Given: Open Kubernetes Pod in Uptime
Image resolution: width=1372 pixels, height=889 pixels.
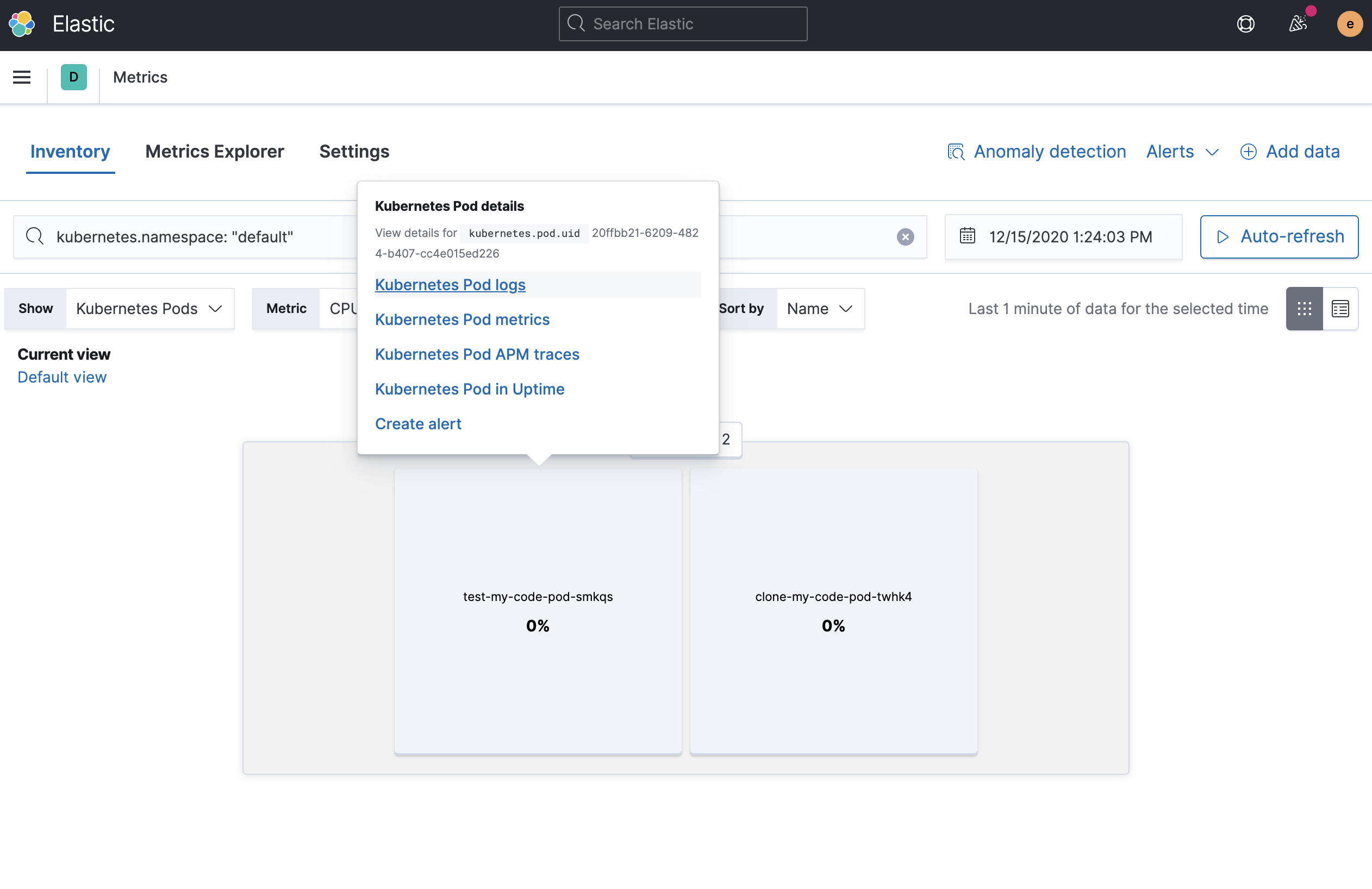Looking at the screenshot, I should [x=470, y=389].
